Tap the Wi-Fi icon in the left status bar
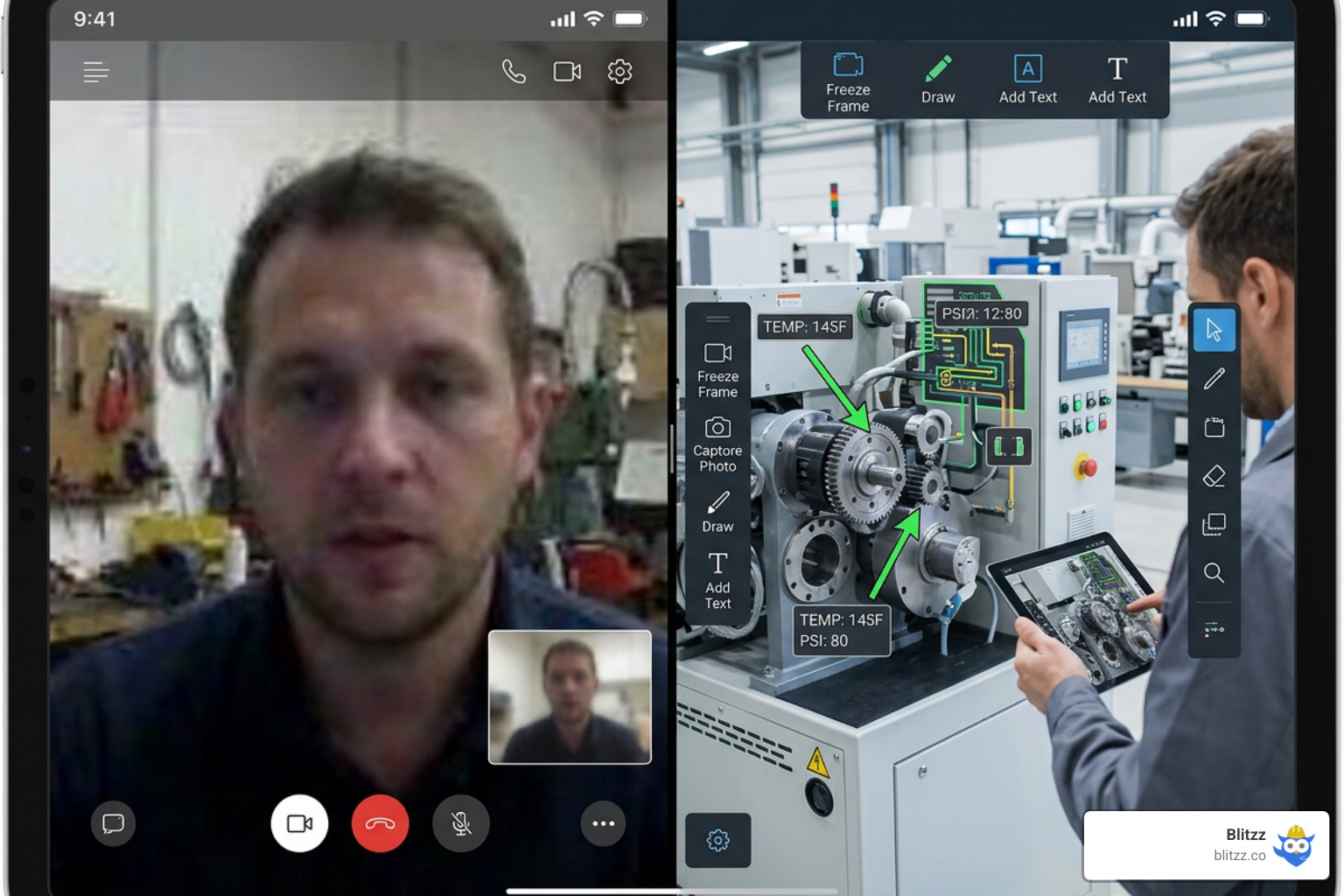The height and width of the screenshot is (896, 1344). tap(593, 19)
